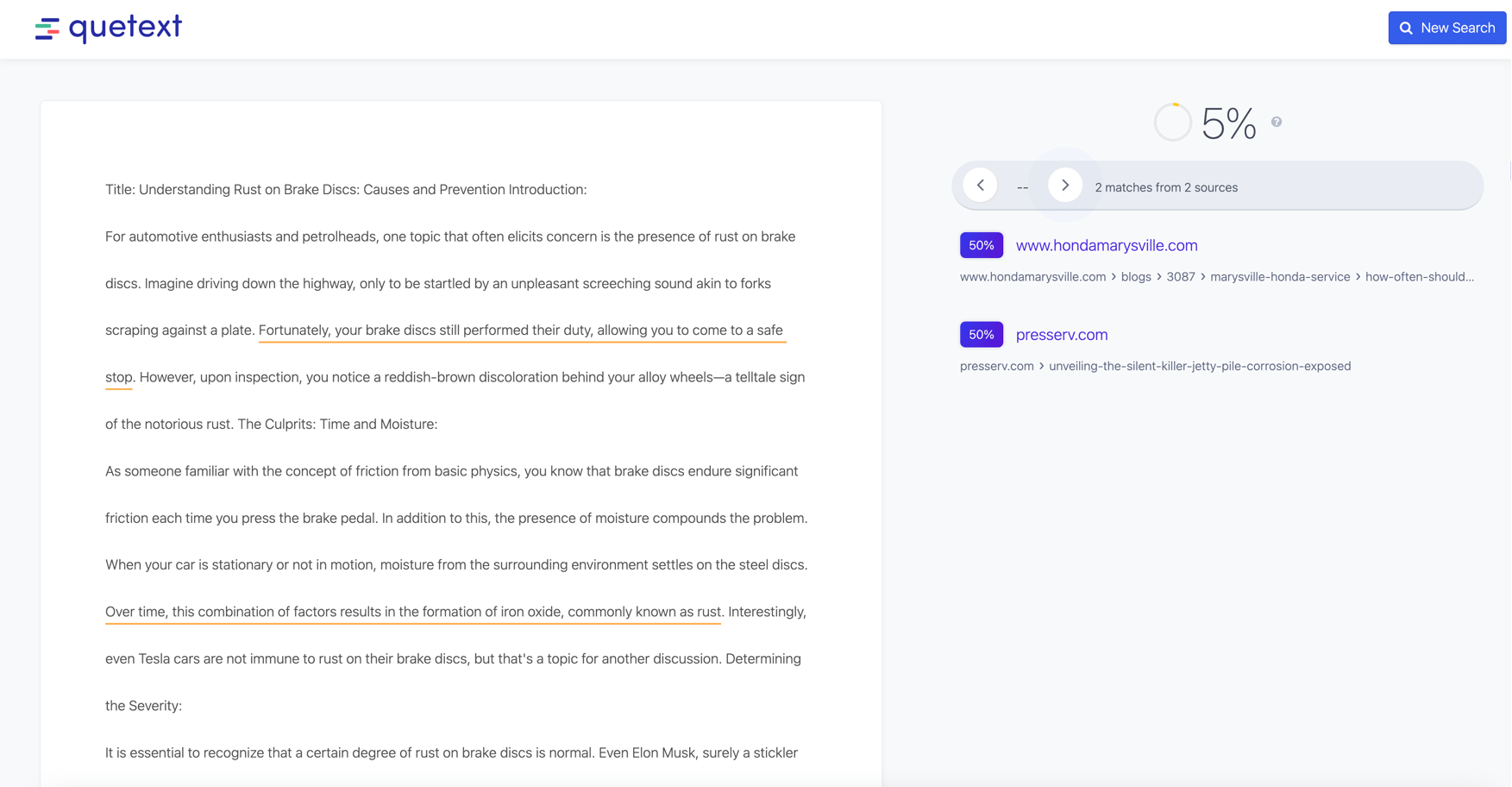The image size is (1512, 787).
Task: Go to the previous match arrow
Action: point(980,186)
